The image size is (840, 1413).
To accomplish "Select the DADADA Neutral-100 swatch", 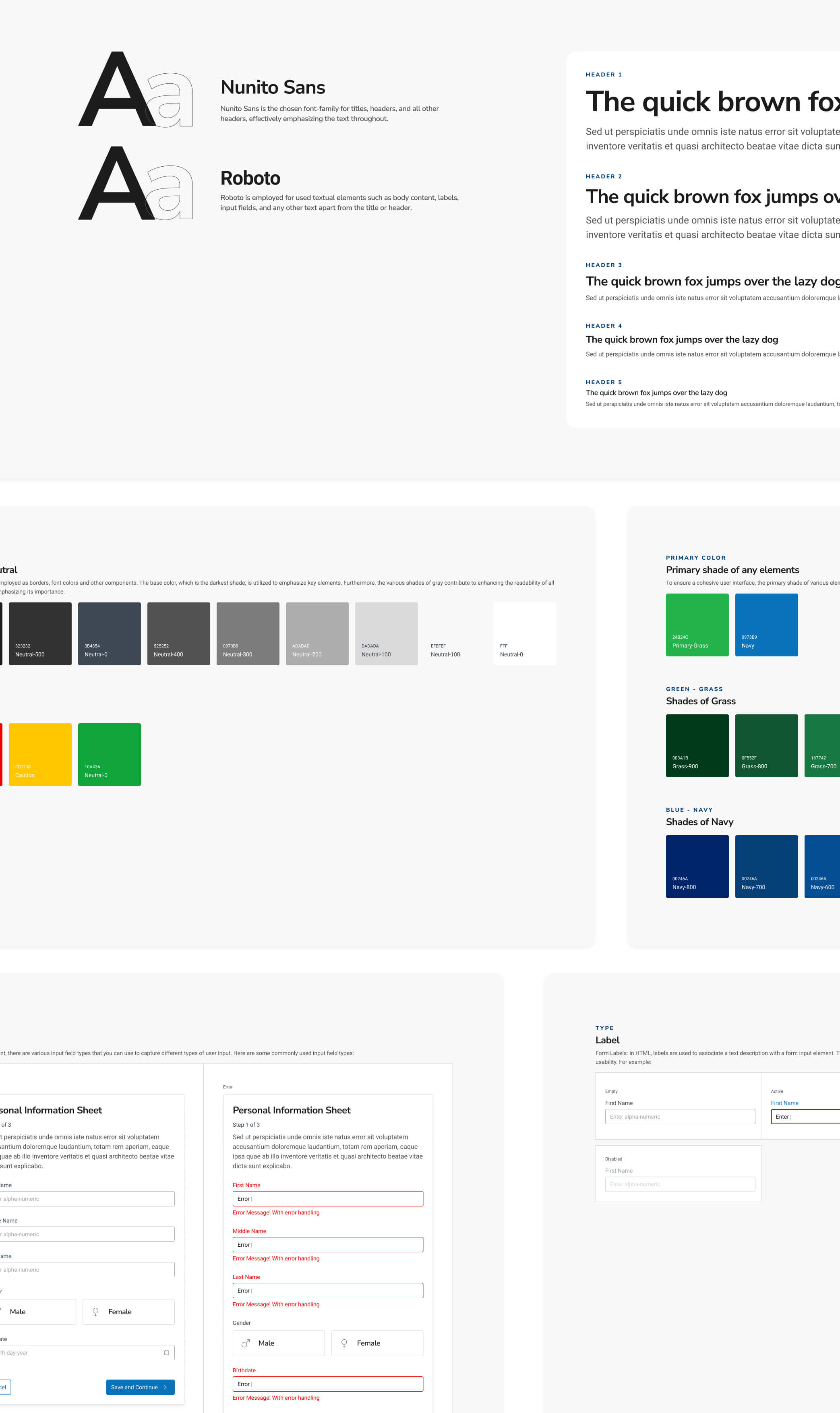I will pyautogui.click(x=386, y=633).
